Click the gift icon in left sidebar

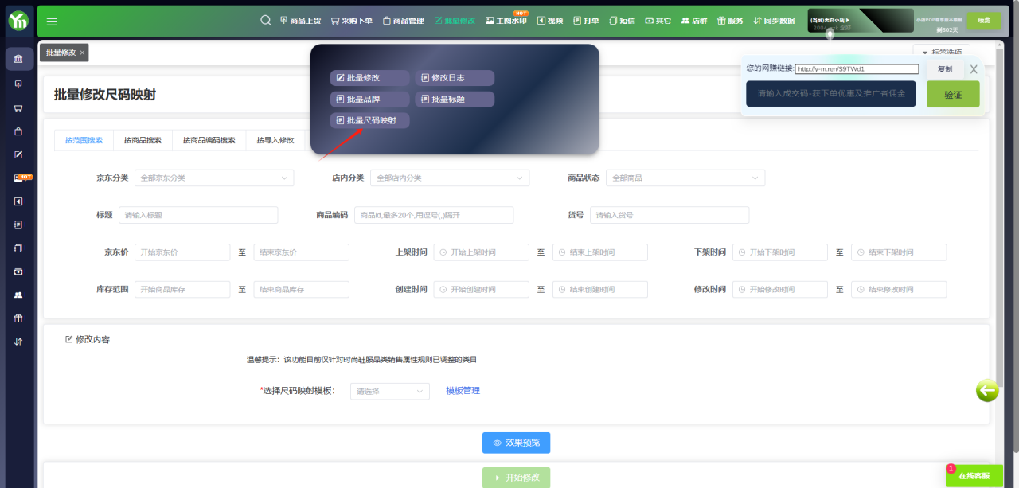click(x=17, y=318)
